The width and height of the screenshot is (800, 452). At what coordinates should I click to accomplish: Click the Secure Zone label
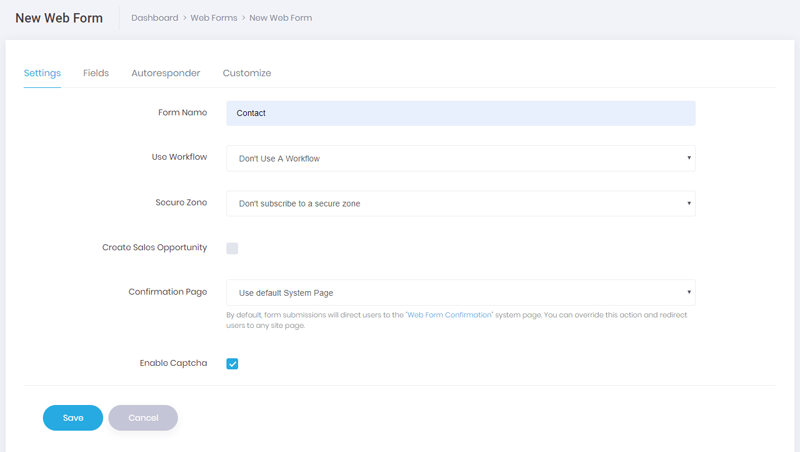pos(181,202)
